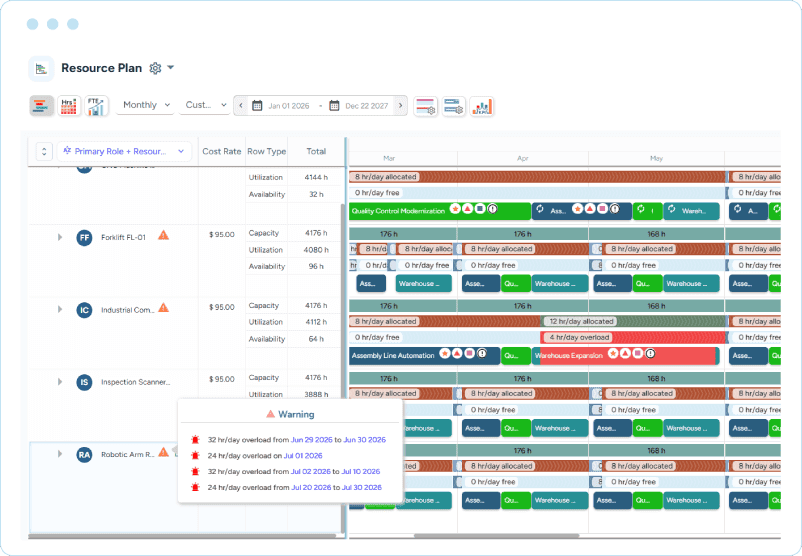
Task: Edit the Dec 22 2027 end date field
Action: pyautogui.click(x=367, y=106)
